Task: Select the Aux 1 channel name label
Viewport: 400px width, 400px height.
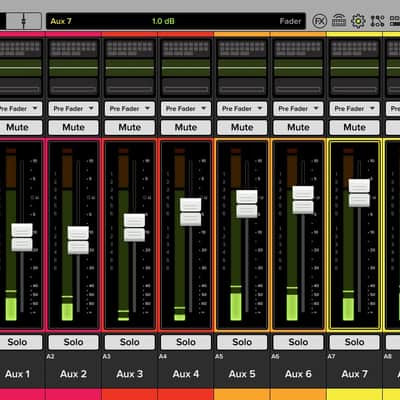Action: (x=17, y=374)
